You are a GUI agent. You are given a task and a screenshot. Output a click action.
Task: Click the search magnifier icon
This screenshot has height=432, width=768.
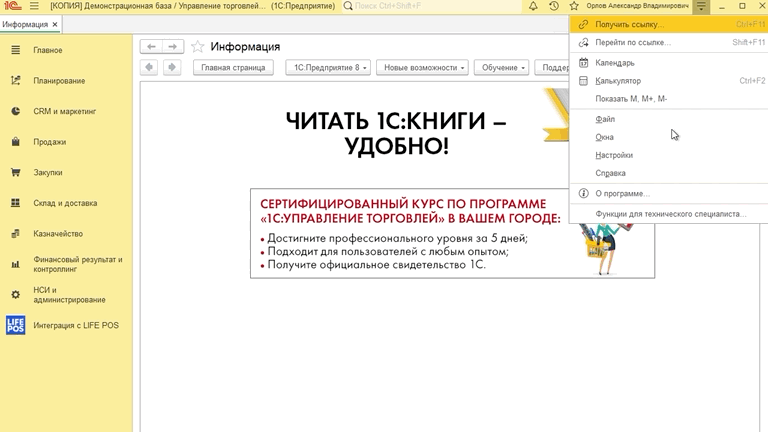[x=348, y=6]
